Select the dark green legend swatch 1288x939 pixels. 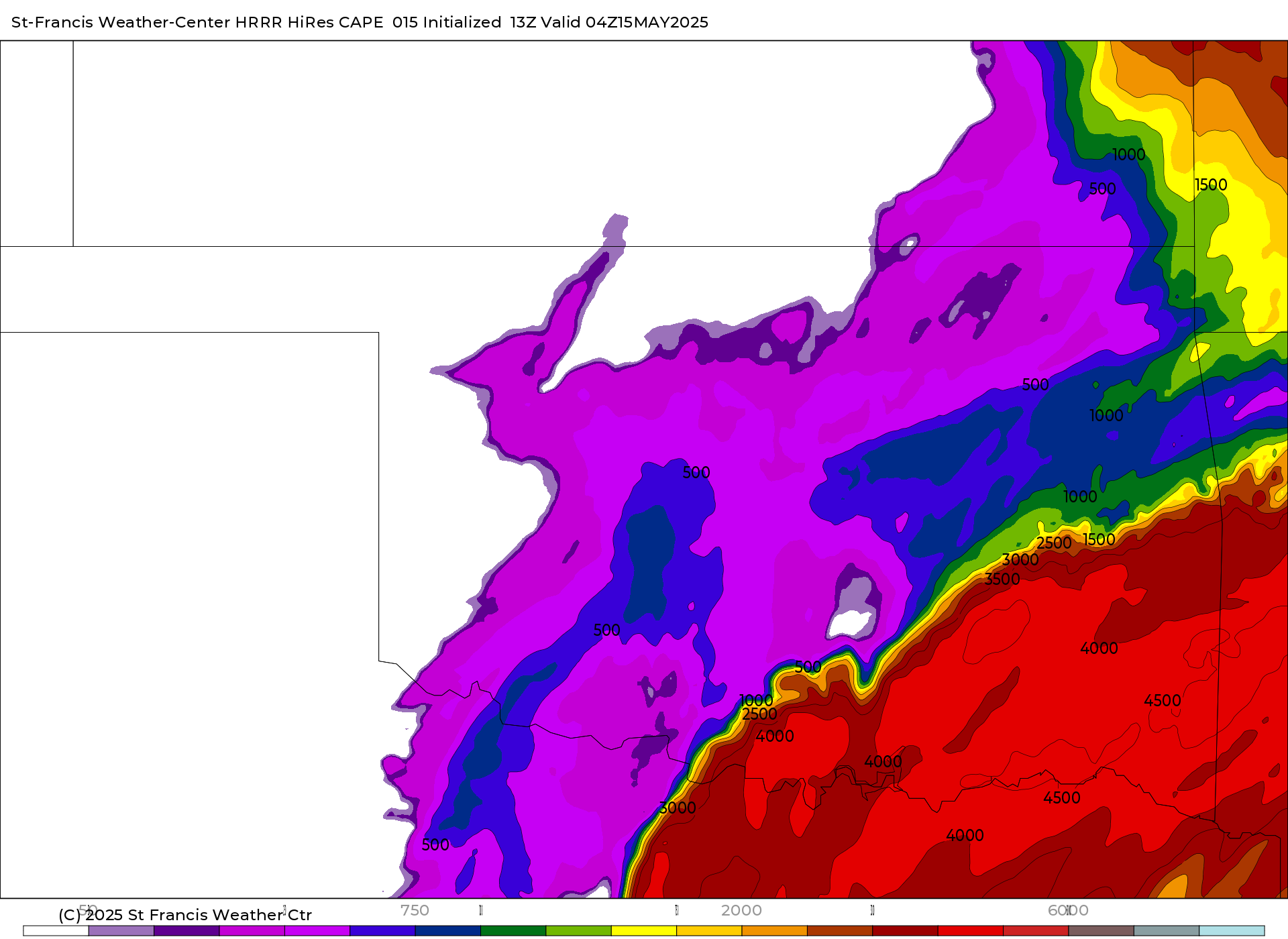(513, 930)
